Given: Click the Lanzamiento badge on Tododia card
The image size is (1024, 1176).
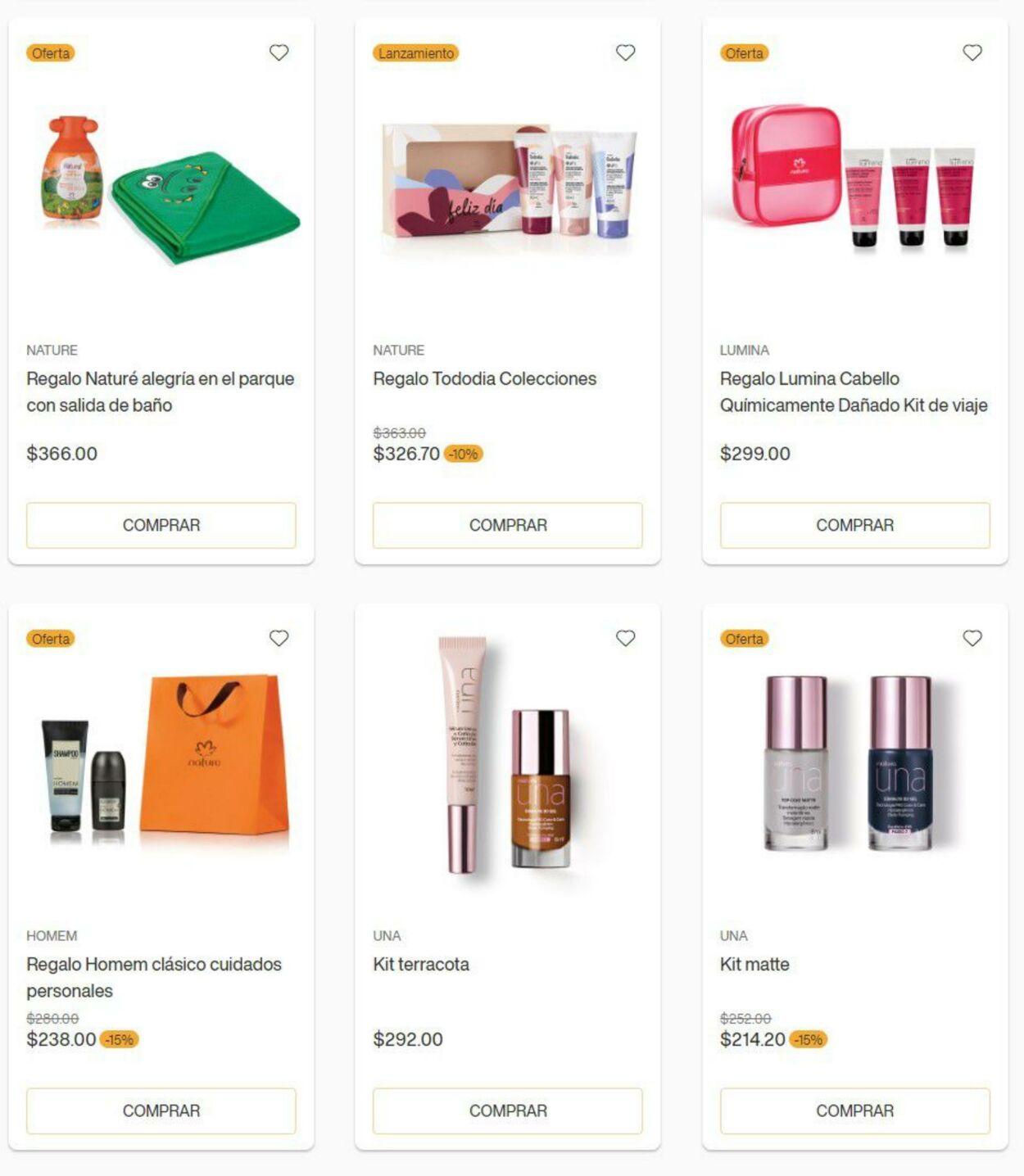Looking at the screenshot, I should (x=415, y=53).
